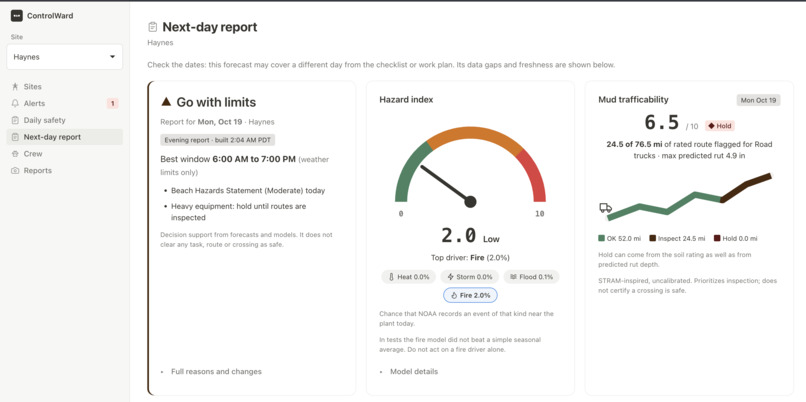Click the Alerts badge showing 1
Screen dimensions: 806x402
click(x=113, y=104)
